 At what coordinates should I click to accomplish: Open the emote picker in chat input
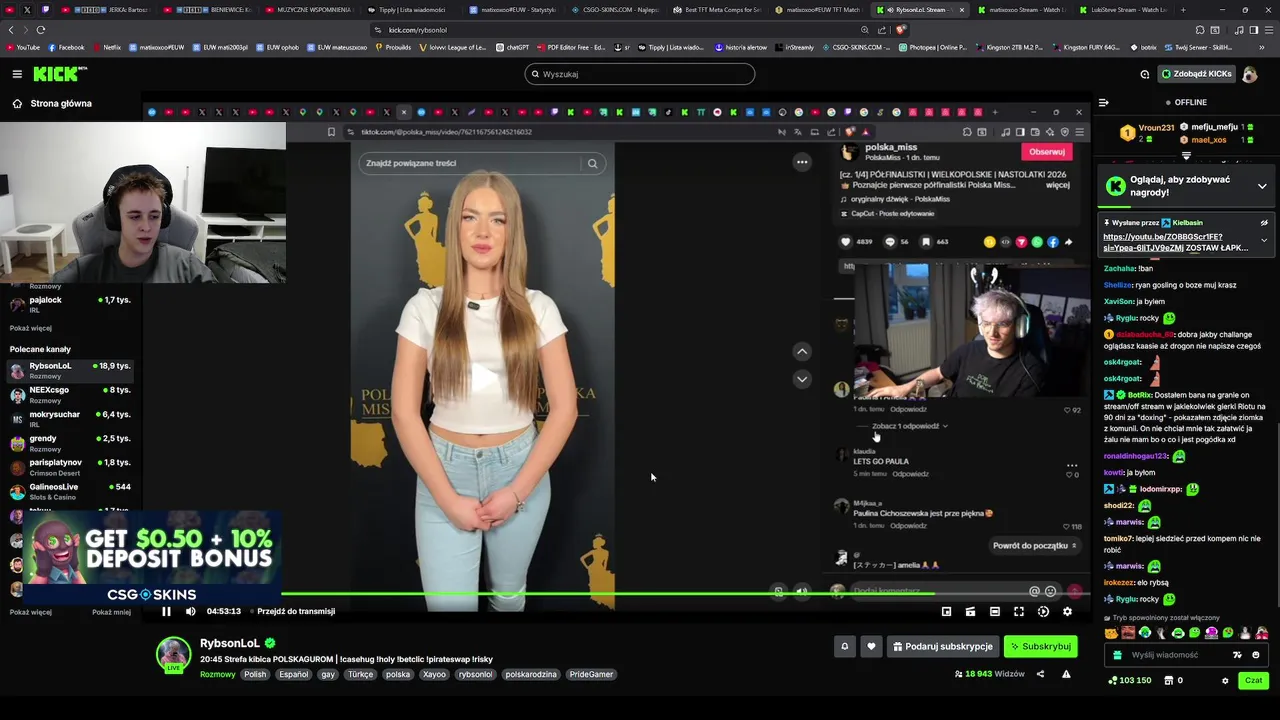1255,655
